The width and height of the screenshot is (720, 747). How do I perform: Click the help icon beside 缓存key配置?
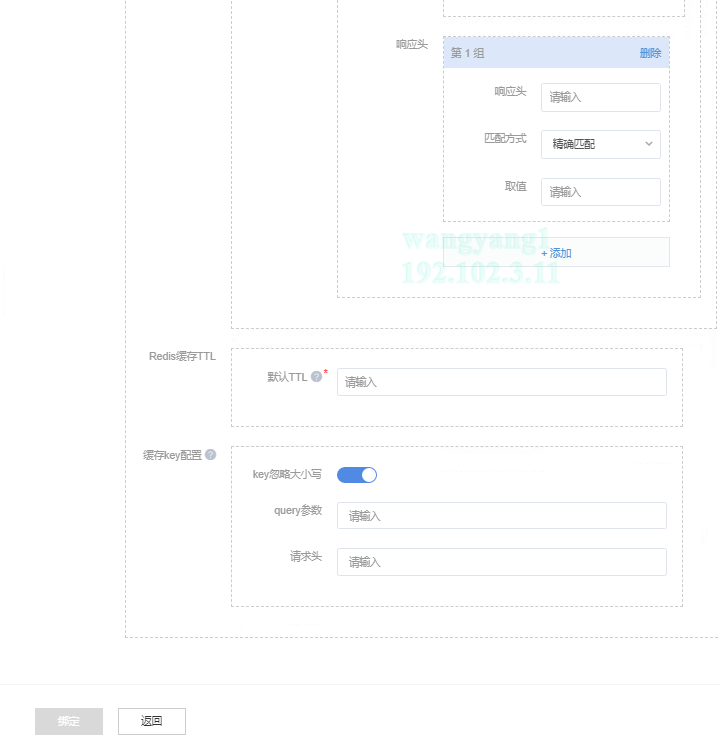(210, 455)
